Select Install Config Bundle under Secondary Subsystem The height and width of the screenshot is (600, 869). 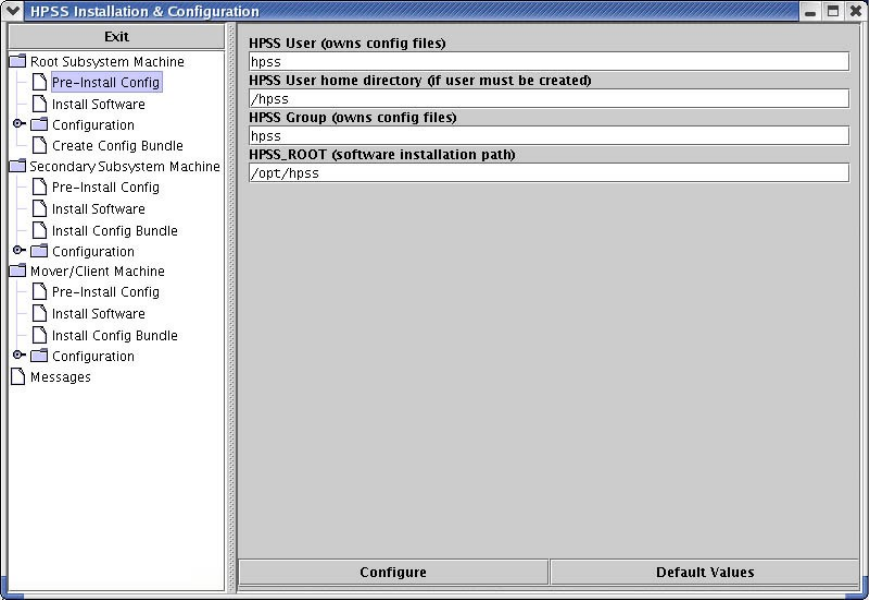(x=115, y=230)
